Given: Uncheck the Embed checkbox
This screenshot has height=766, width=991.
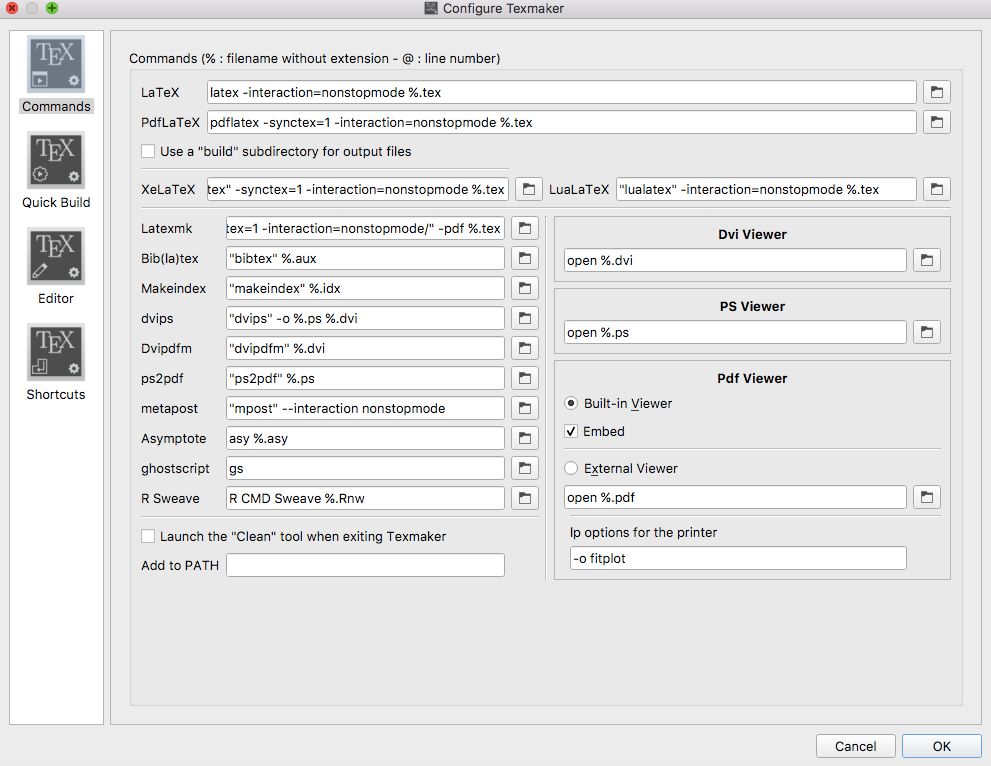Looking at the screenshot, I should [571, 431].
